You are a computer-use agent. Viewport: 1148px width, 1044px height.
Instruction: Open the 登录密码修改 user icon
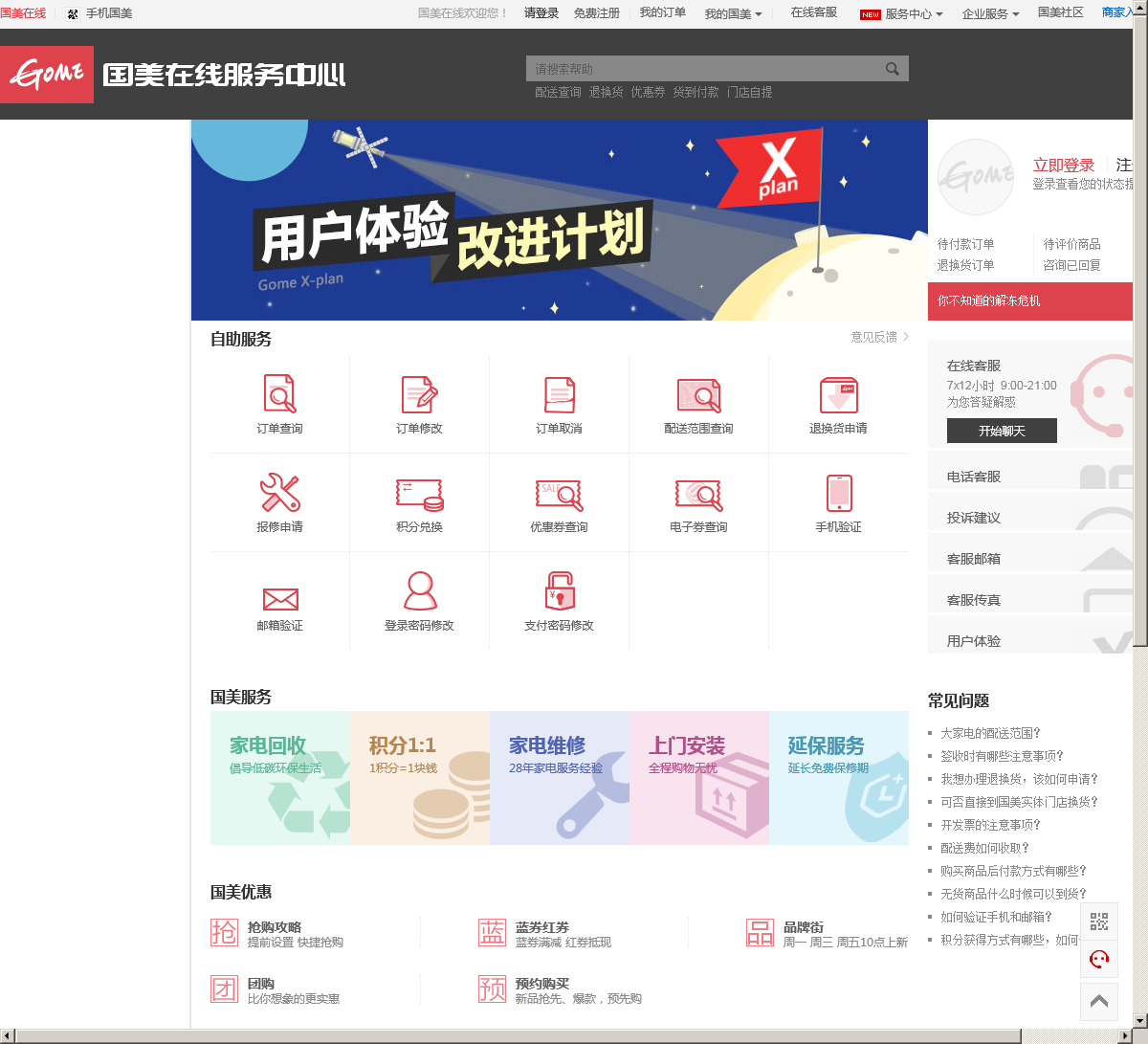[420, 590]
